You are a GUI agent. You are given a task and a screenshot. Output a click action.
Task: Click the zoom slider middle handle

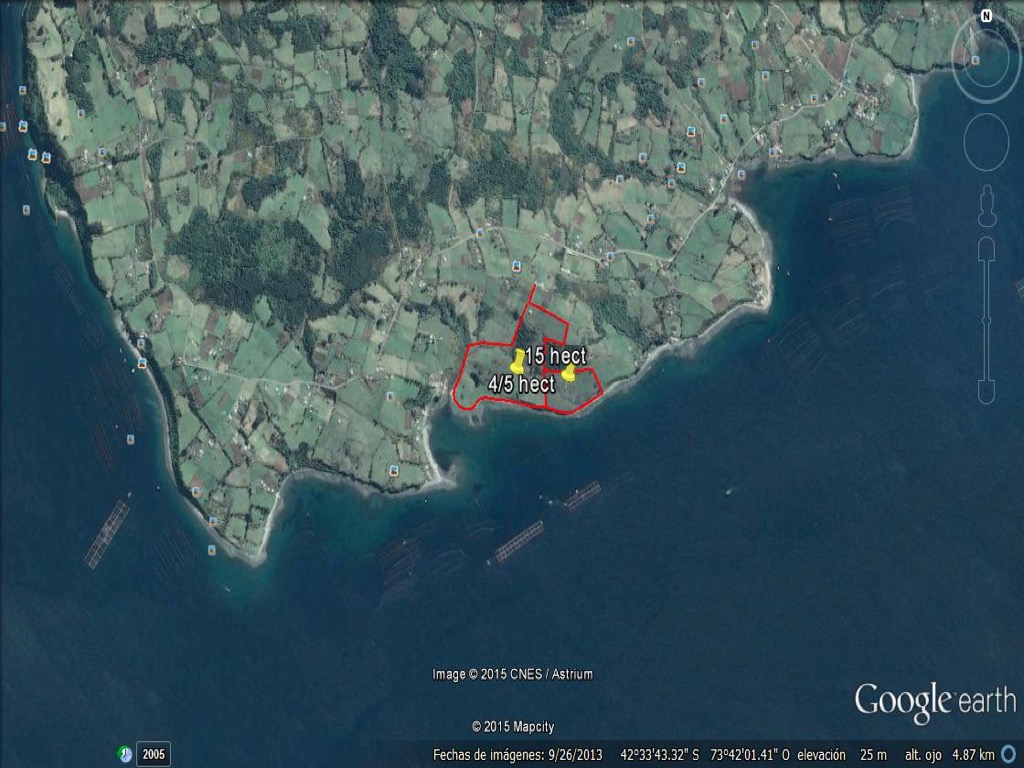[x=986, y=320]
